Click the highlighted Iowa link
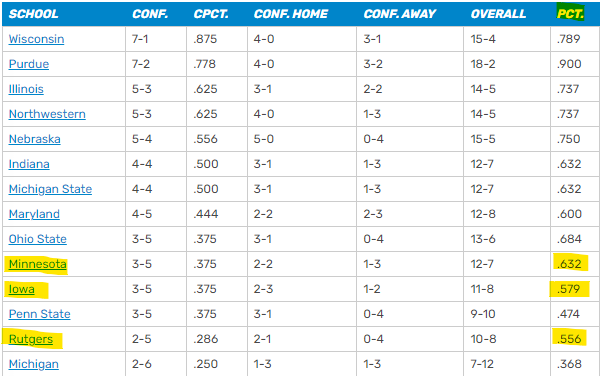This screenshot has width=600, height=376. point(21,289)
